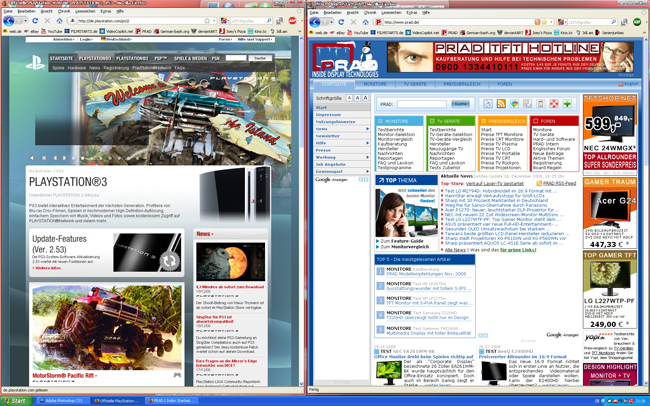
Task: Click green Adblock Plus icon in PRAD window
Action: (x=637, y=22)
